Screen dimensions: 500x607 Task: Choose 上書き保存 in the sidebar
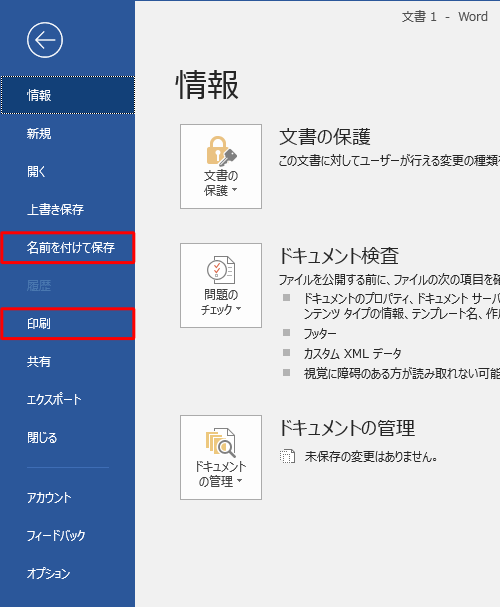68,209
